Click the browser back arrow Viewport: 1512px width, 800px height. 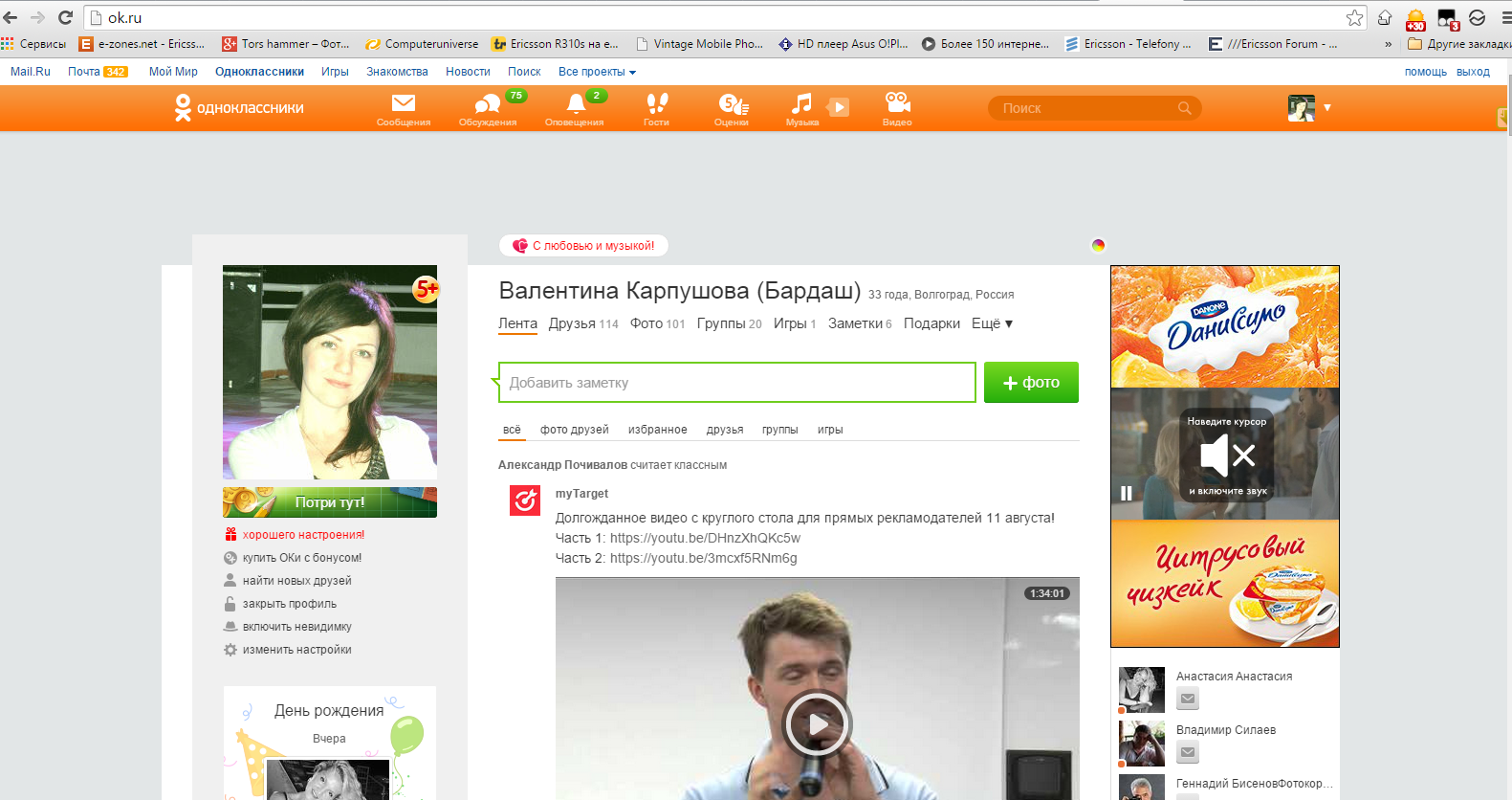(x=11, y=17)
